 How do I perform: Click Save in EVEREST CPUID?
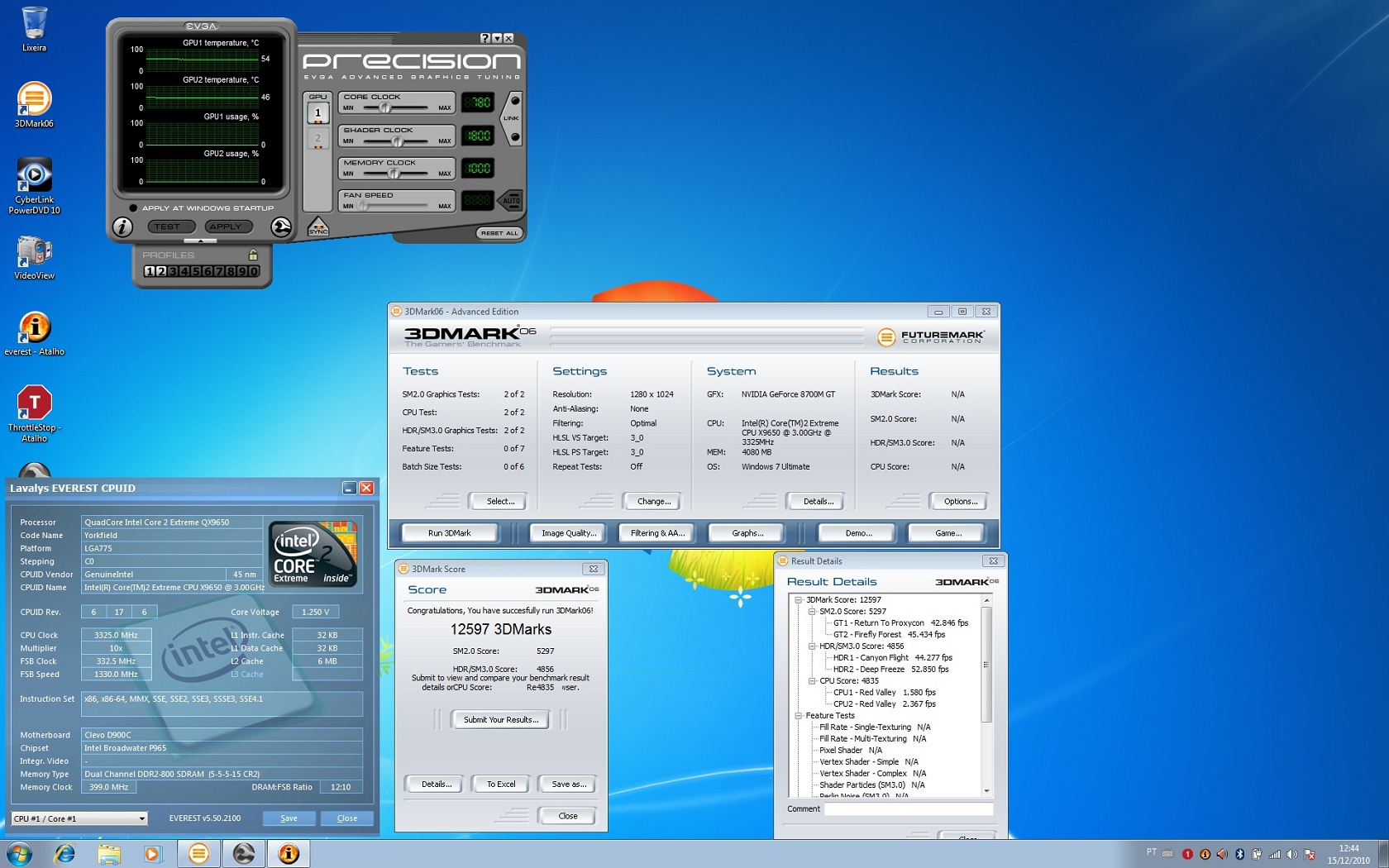[x=289, y=818]
